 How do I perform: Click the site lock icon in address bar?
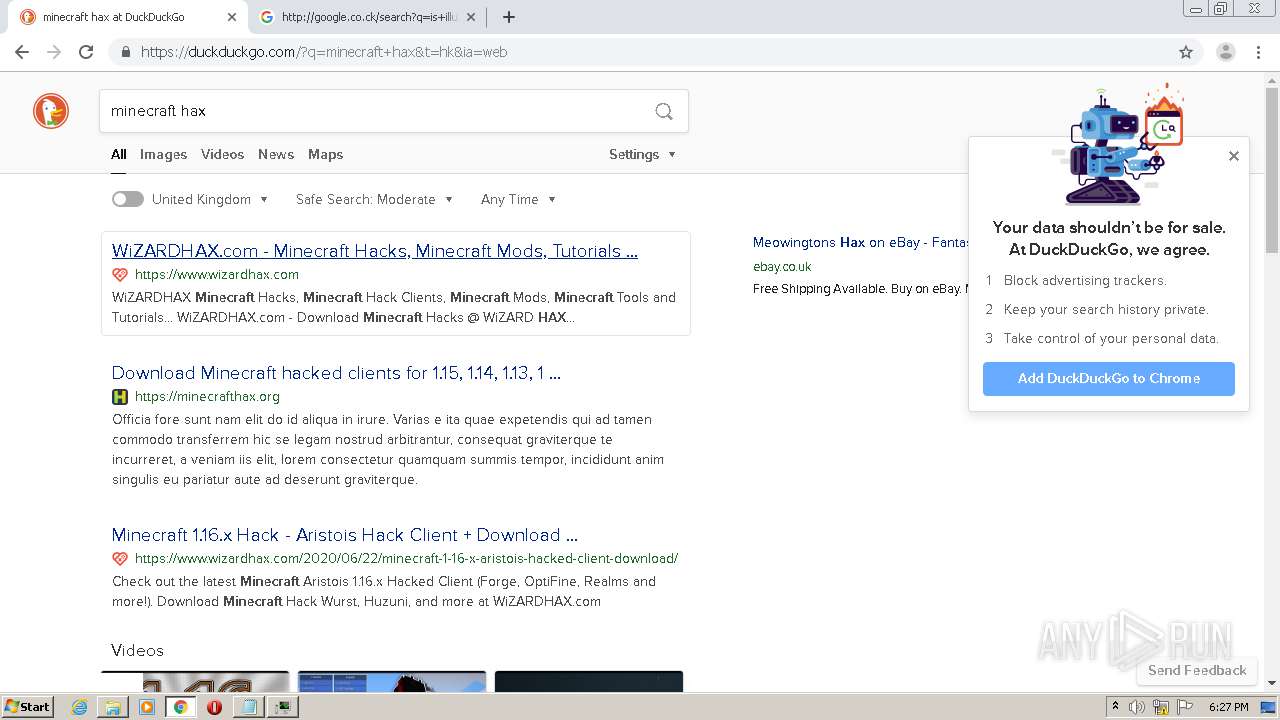[125, 52]
